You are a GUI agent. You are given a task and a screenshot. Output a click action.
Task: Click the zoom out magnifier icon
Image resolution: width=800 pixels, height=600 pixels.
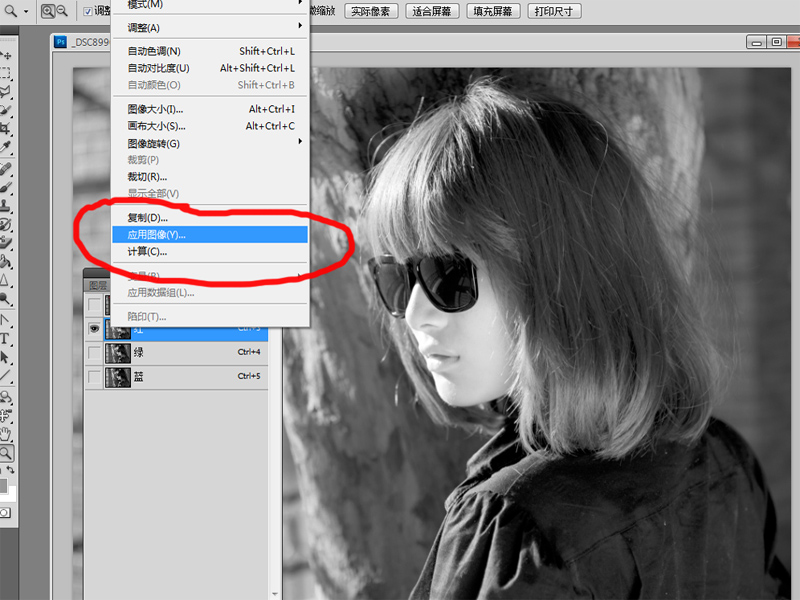[62, 11]
